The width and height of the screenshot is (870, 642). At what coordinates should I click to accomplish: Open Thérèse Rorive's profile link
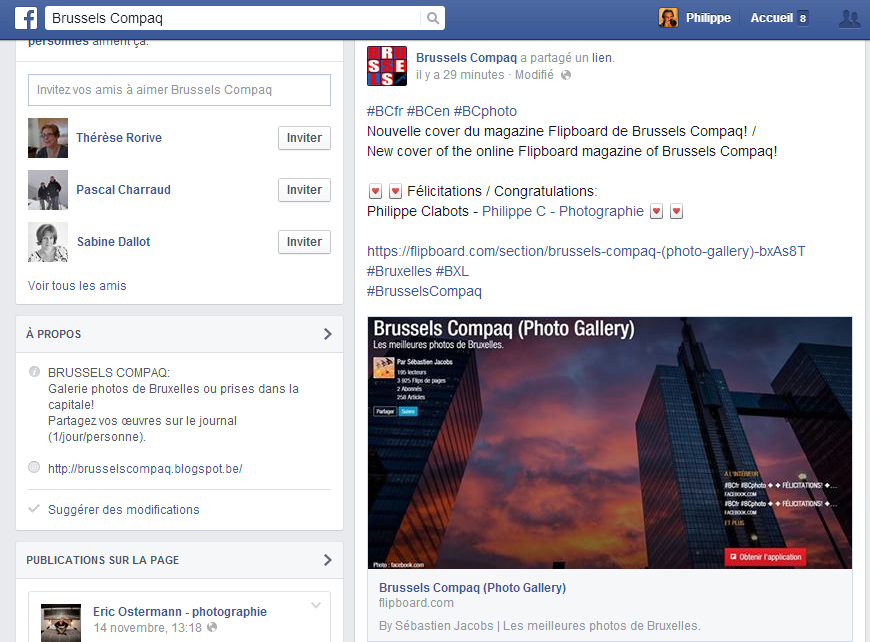coord(119,138)
